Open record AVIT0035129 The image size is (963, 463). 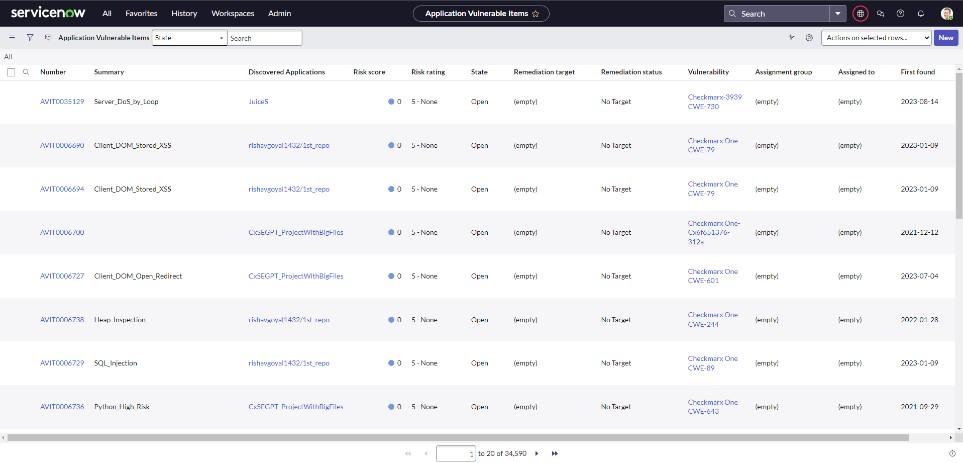point(62,101)
